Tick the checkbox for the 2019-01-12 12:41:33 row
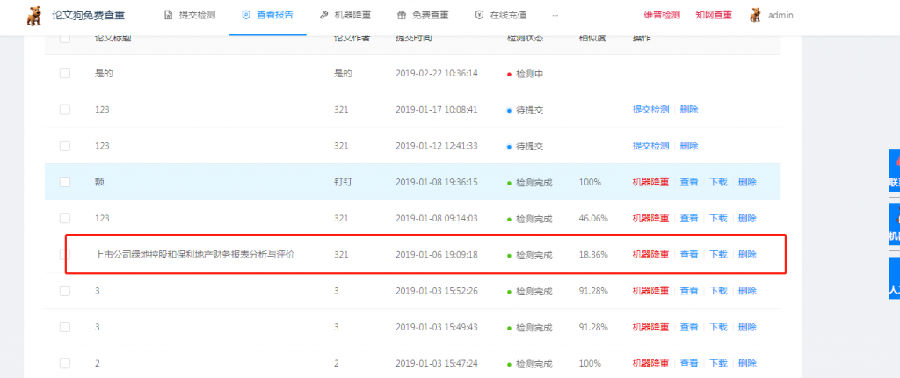This screenshot has width=900, height=378. [x=65, y=146]
